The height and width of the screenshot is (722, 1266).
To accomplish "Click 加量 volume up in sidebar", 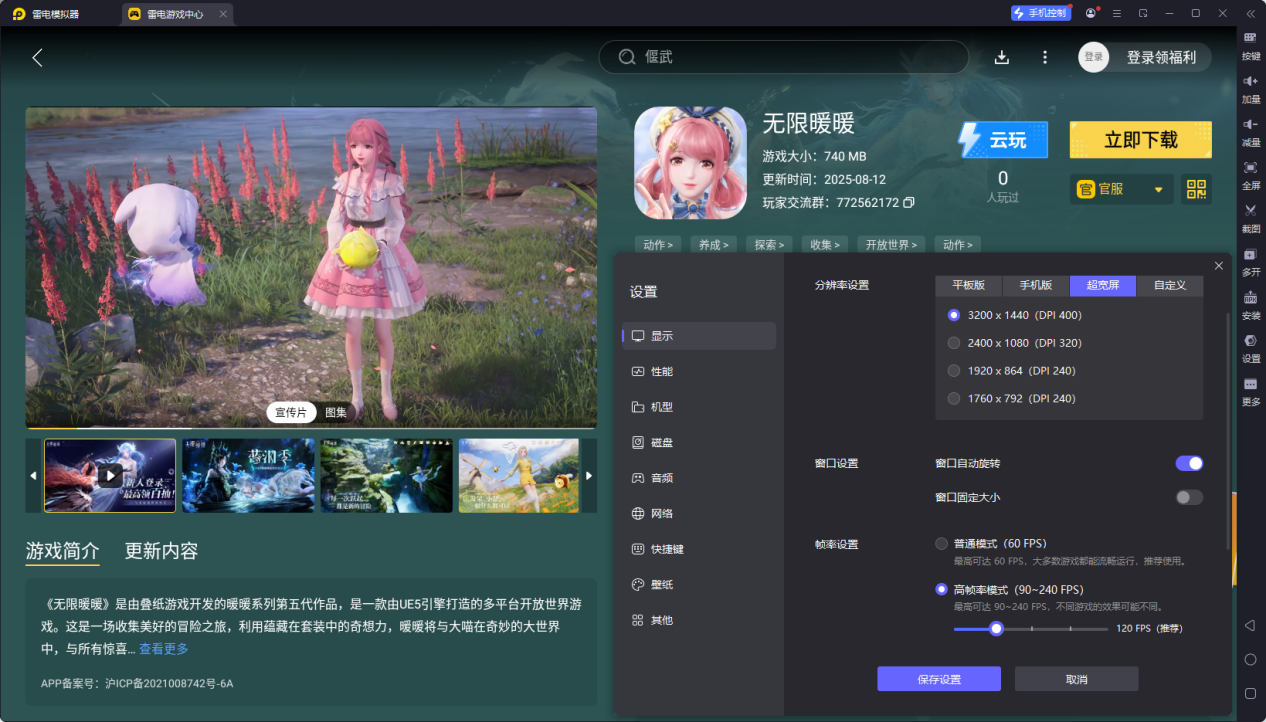I will coord(1250,88).
